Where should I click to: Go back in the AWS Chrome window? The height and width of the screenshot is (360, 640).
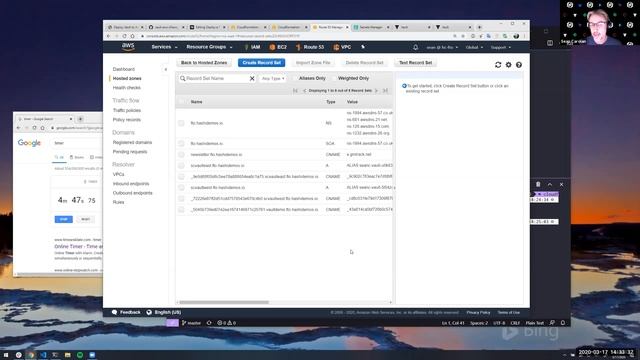tap(109, 36)
